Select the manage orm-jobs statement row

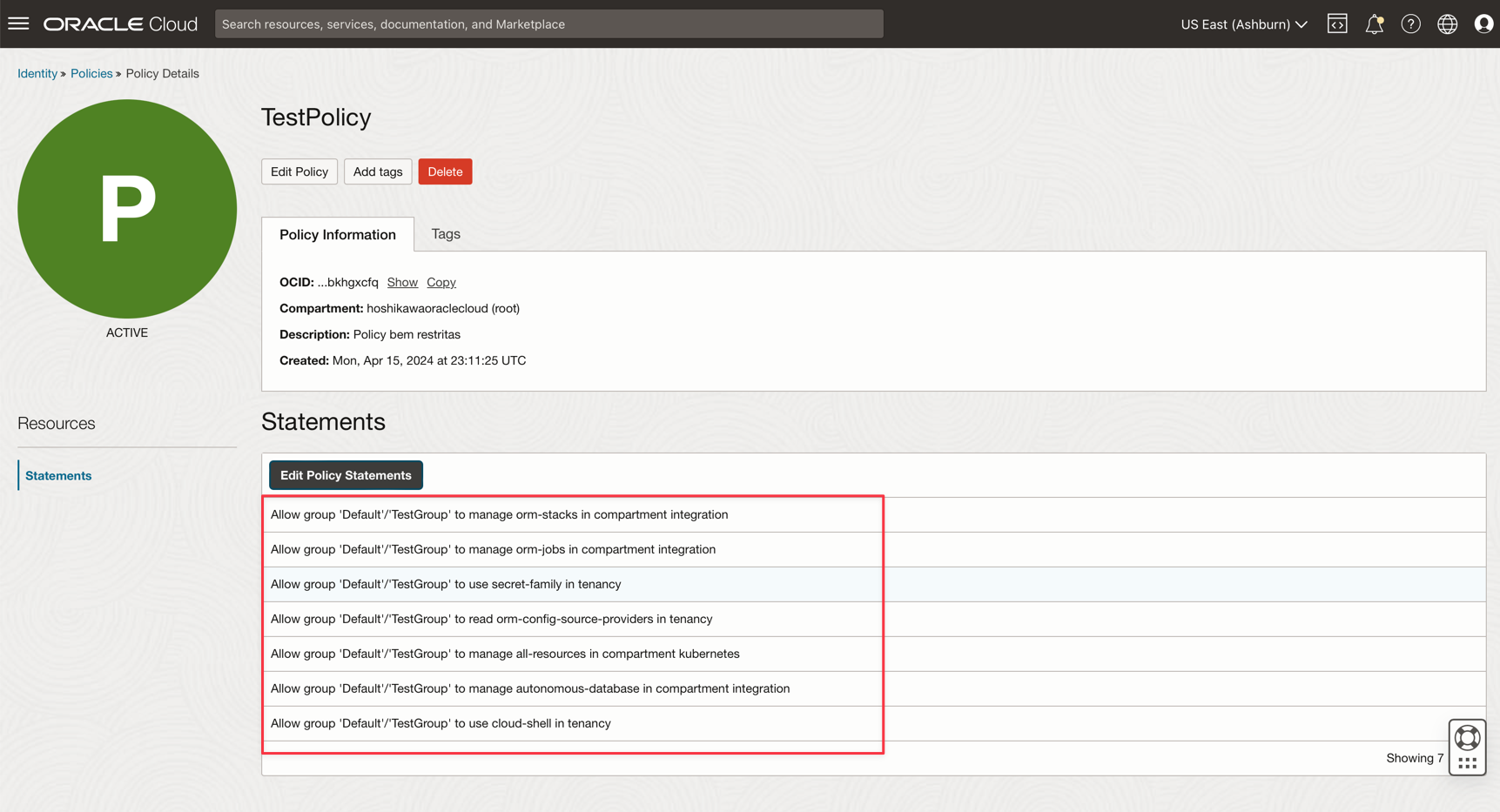[x=873, y=549]
